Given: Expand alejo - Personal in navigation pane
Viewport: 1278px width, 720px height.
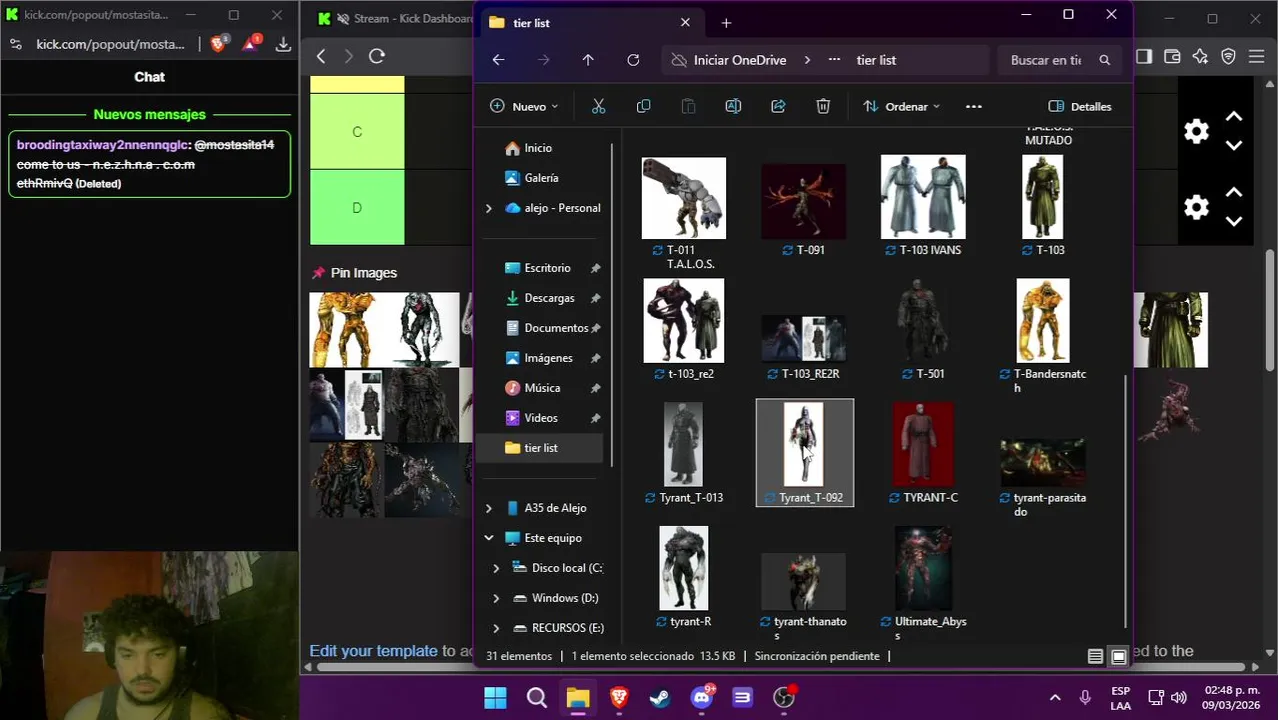Looking at the screenshot, I should point(488,208).
